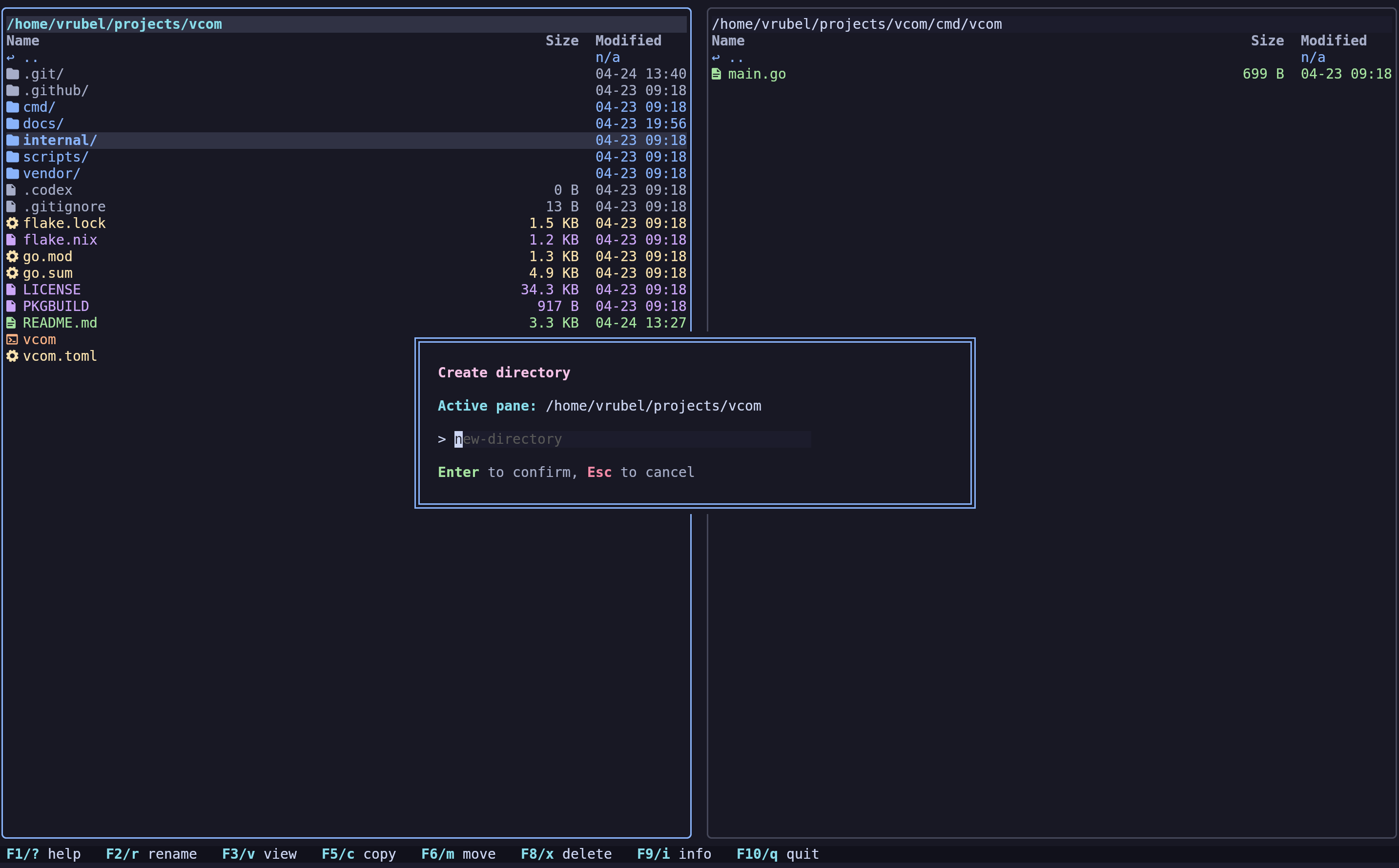1399x868 pixels.
Task: Select the go.sum file name
Action: click(x=48, y=273)
